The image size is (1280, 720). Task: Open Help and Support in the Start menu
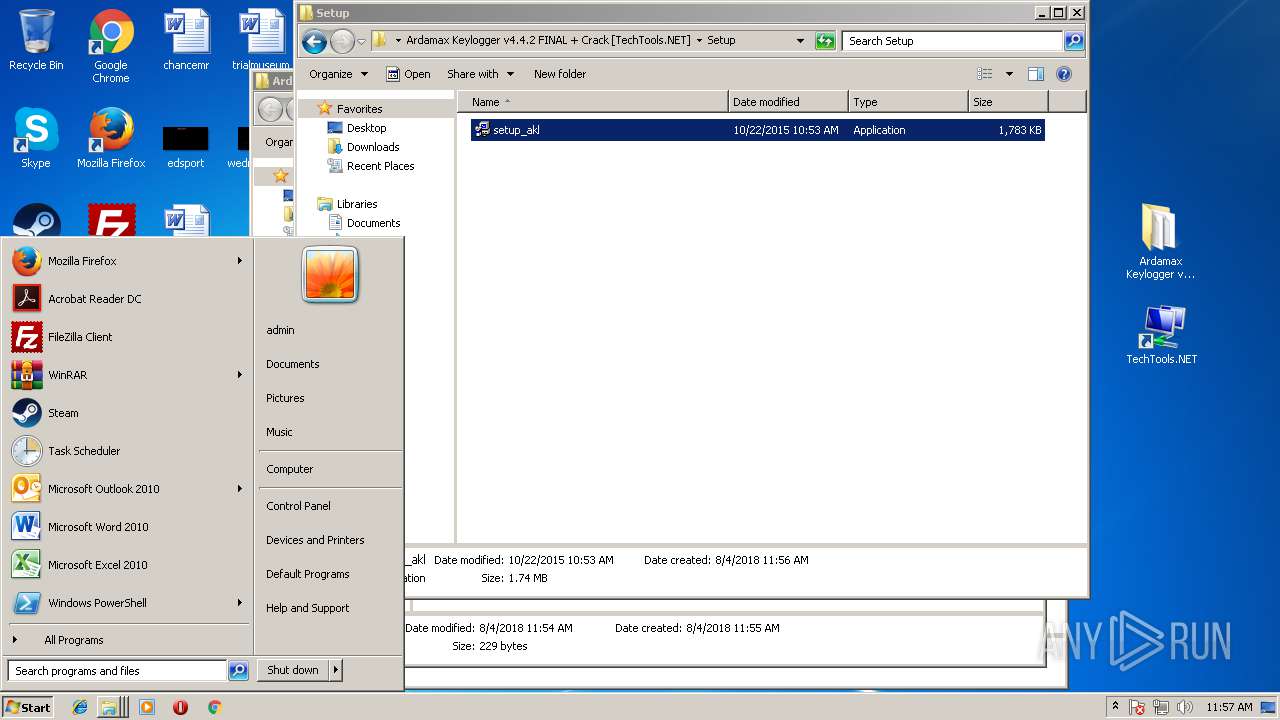(x=307, y=608)
